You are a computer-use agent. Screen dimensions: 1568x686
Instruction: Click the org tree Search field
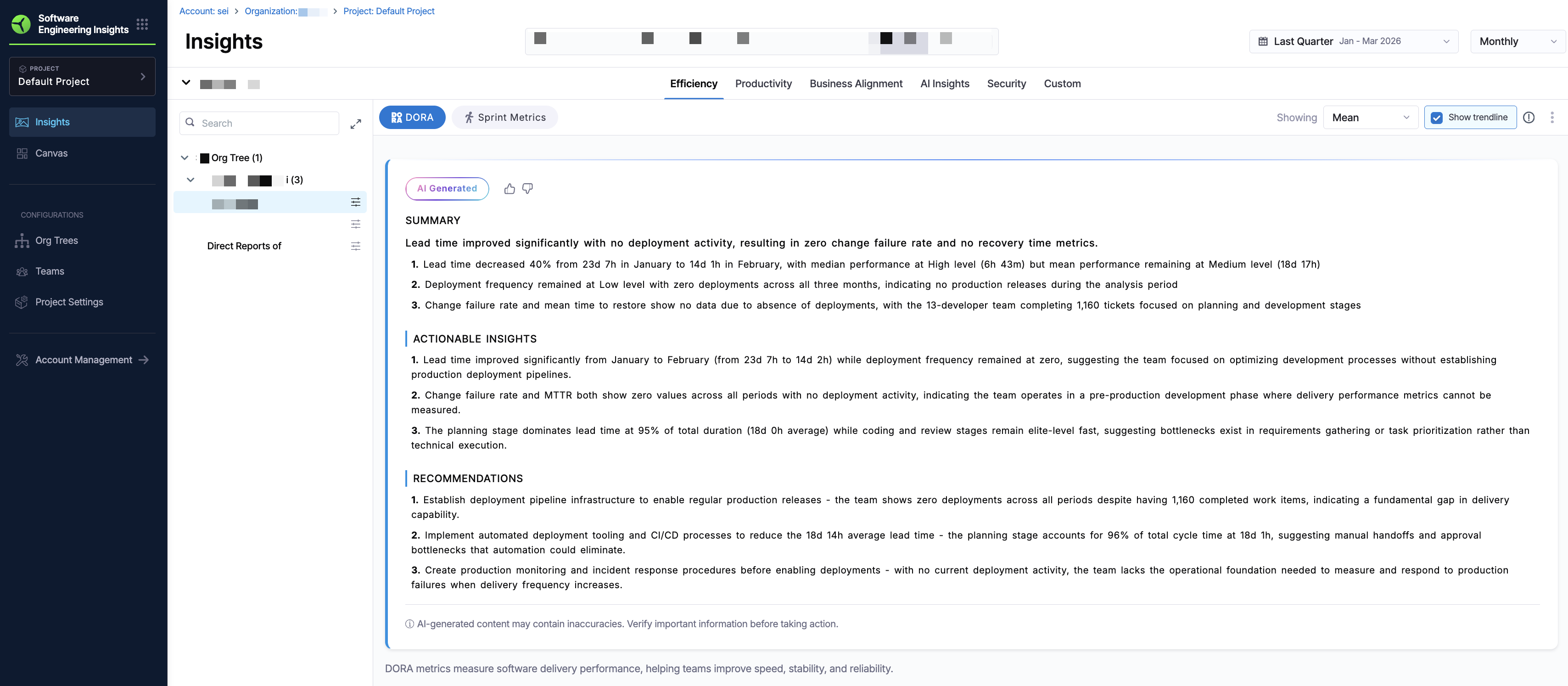tap(259, 123)
